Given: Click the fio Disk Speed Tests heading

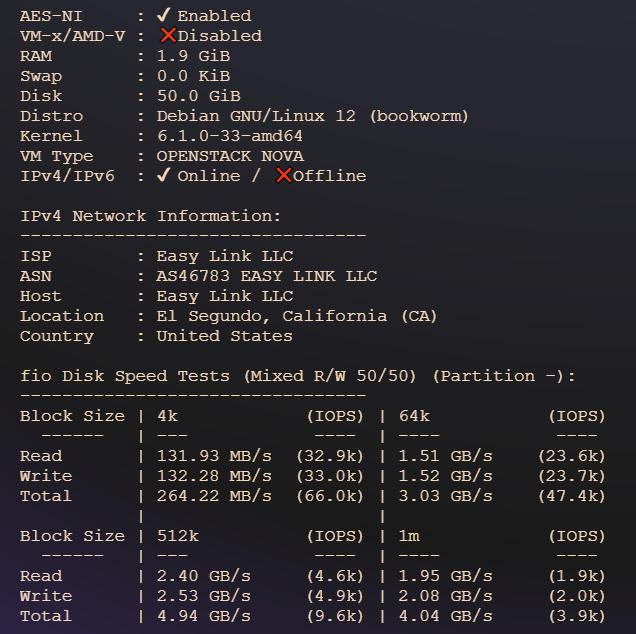Looking at the screenshot, I should click(x=298, y=376).
